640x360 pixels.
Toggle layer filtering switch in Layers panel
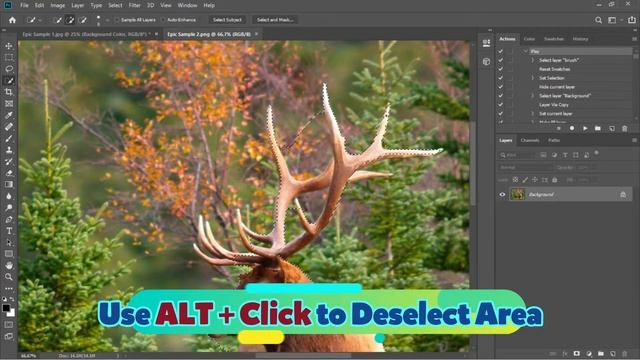596,153
